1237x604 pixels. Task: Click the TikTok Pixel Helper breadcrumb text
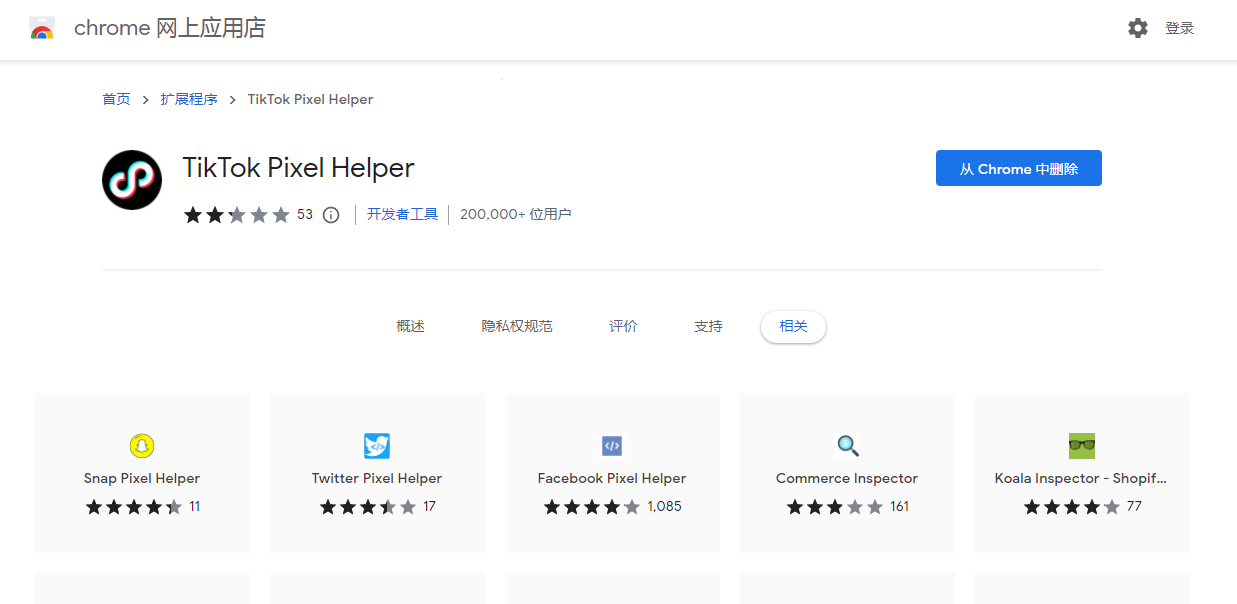pos(311,100)
